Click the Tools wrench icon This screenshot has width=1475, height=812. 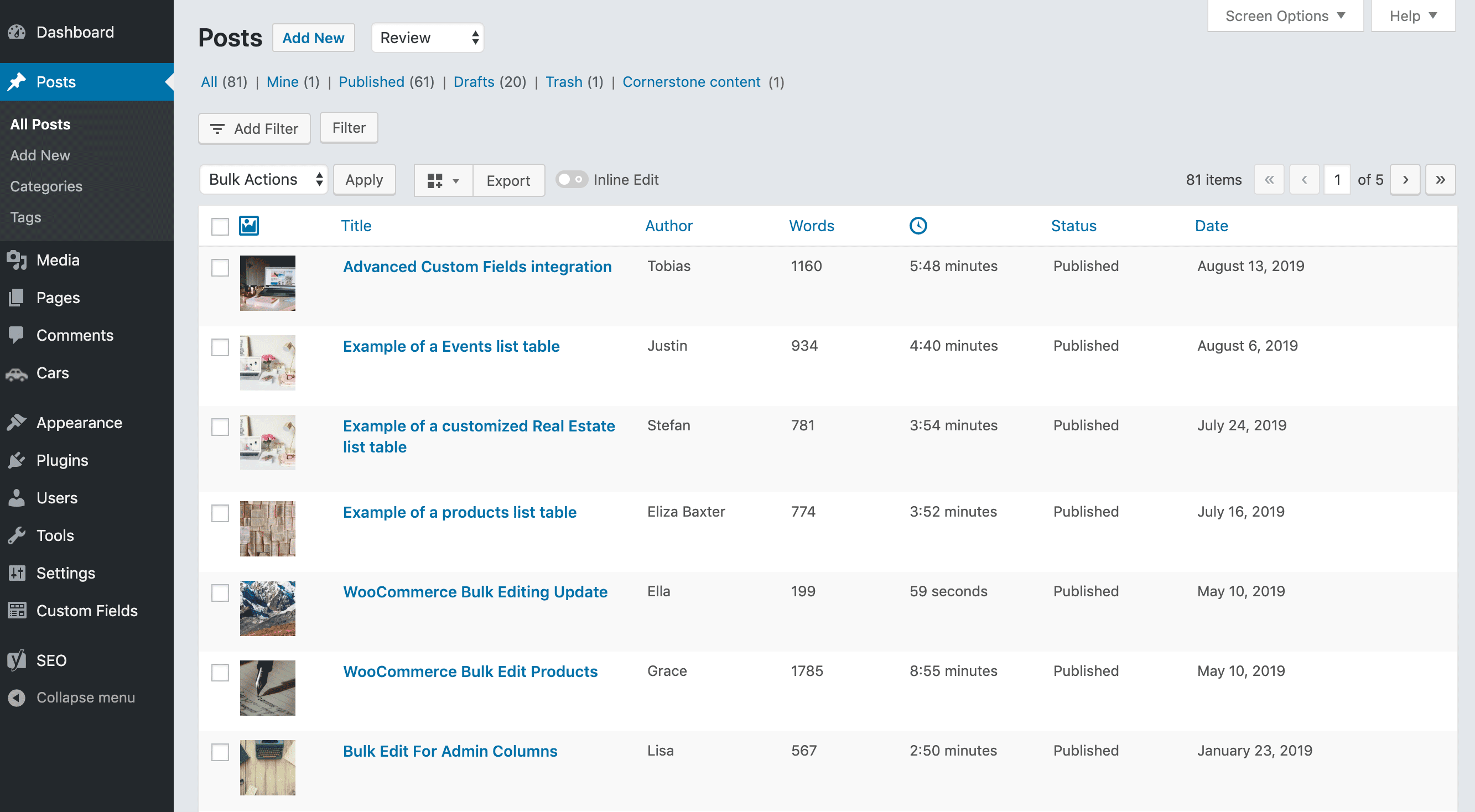pos(17,535)
